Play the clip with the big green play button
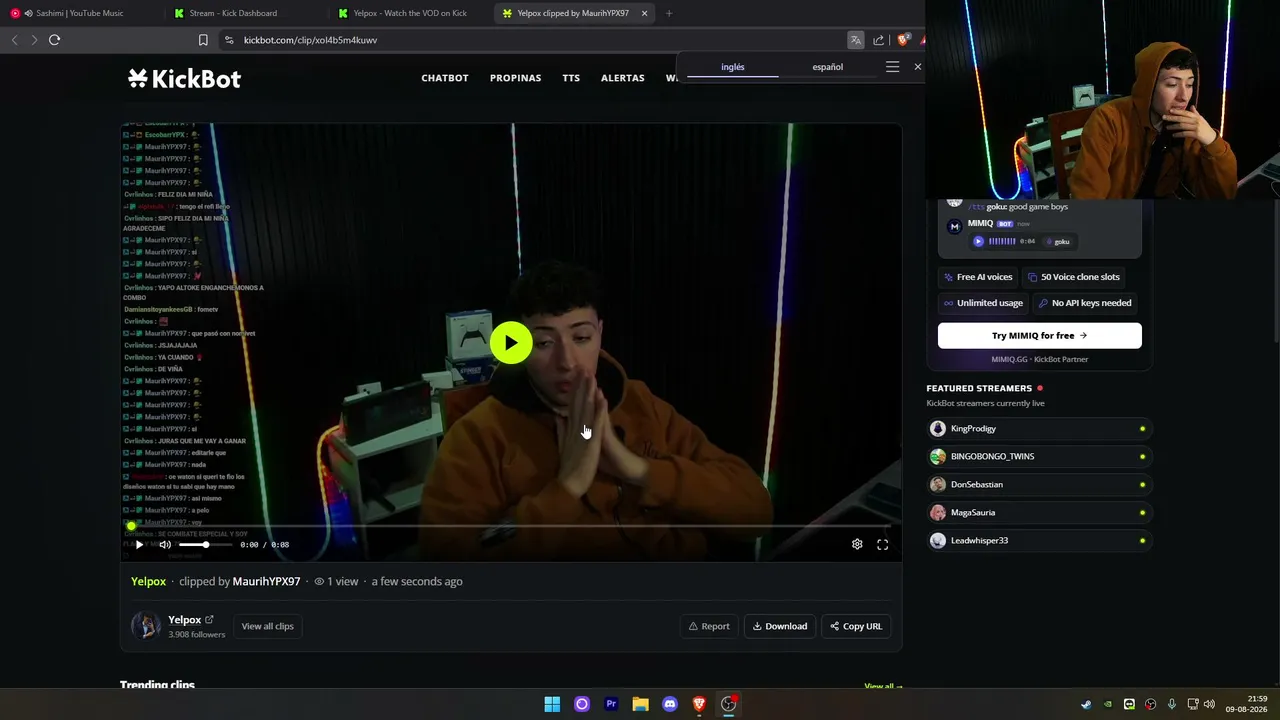1280x720 pixels. 511,343
